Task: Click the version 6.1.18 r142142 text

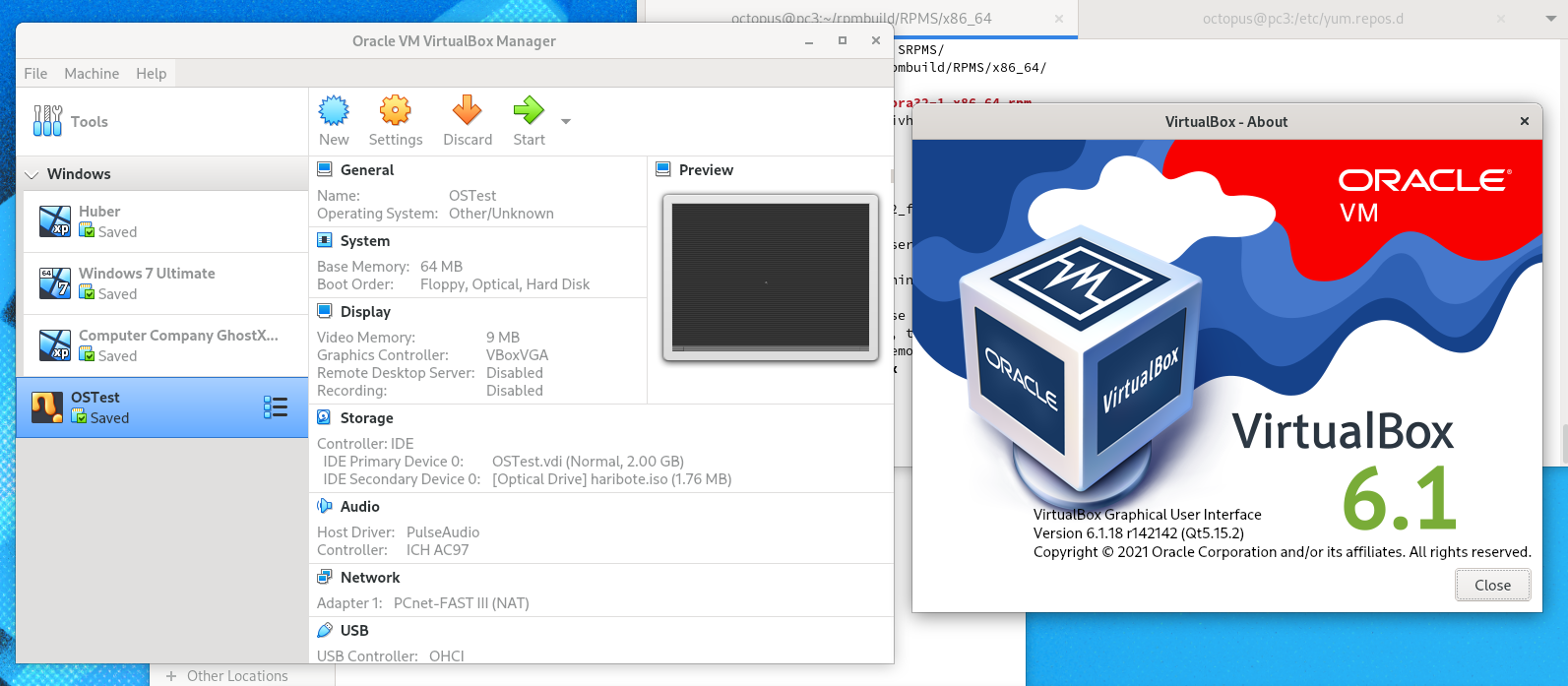Action: point(1139,533)
